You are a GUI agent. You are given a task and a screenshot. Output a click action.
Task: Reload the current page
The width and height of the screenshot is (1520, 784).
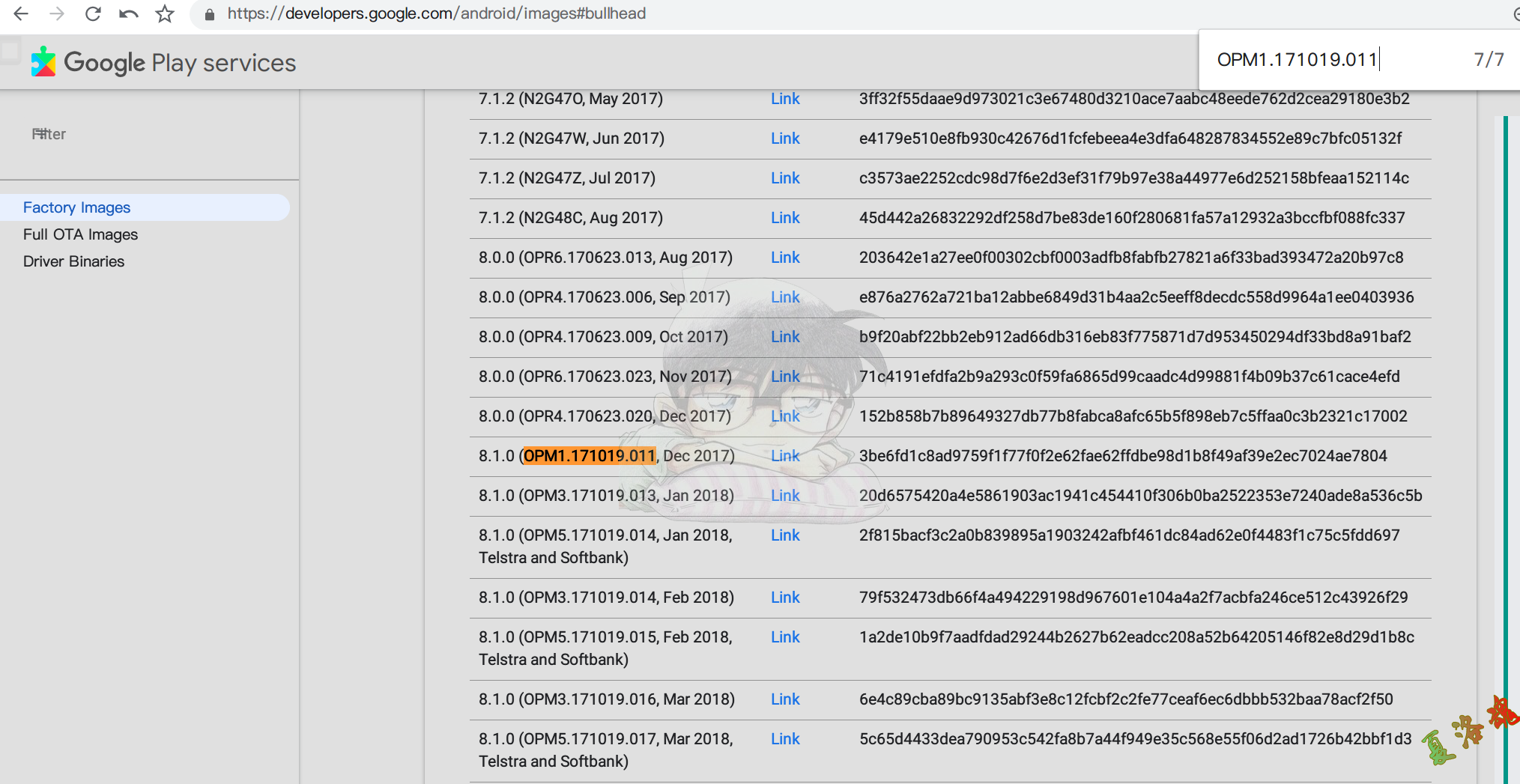point(93,13)
